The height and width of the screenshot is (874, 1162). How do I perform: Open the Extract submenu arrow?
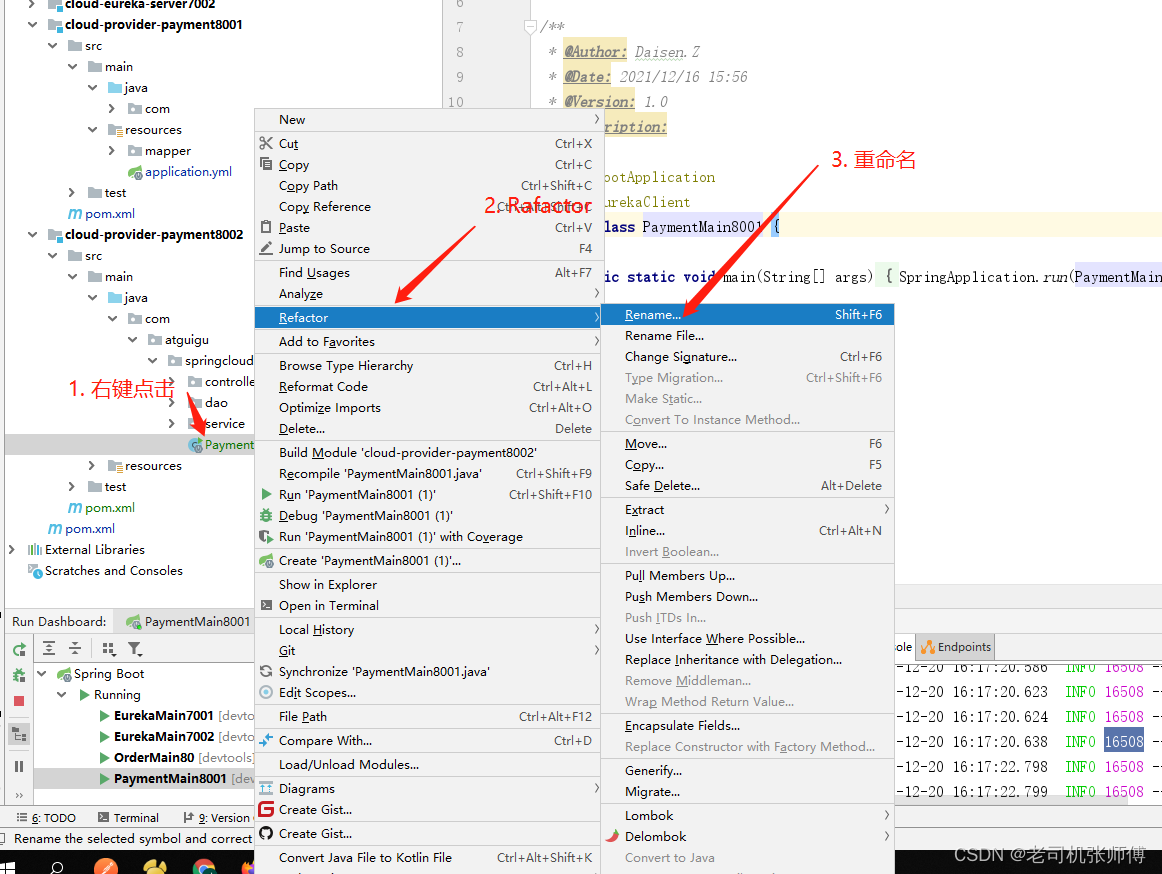pyautogui.click(x=886, y=509)
